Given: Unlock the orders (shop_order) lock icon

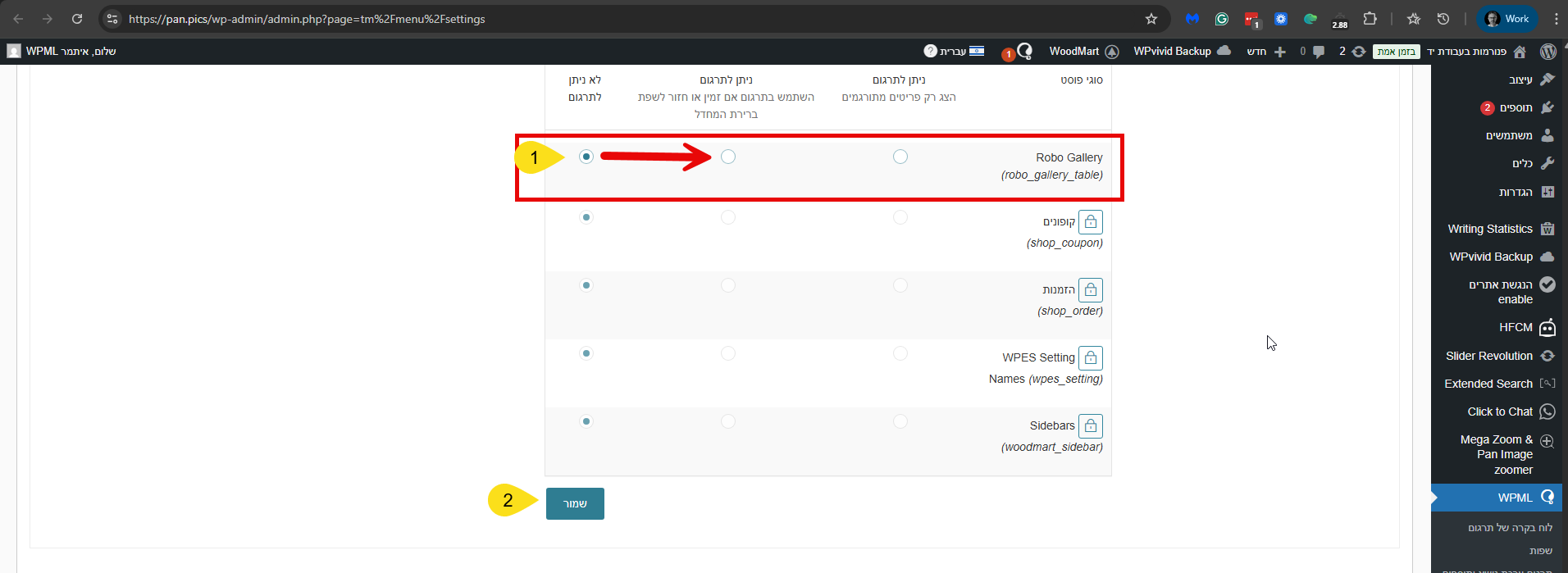Looking at the screenshot, I should 1091,290.
